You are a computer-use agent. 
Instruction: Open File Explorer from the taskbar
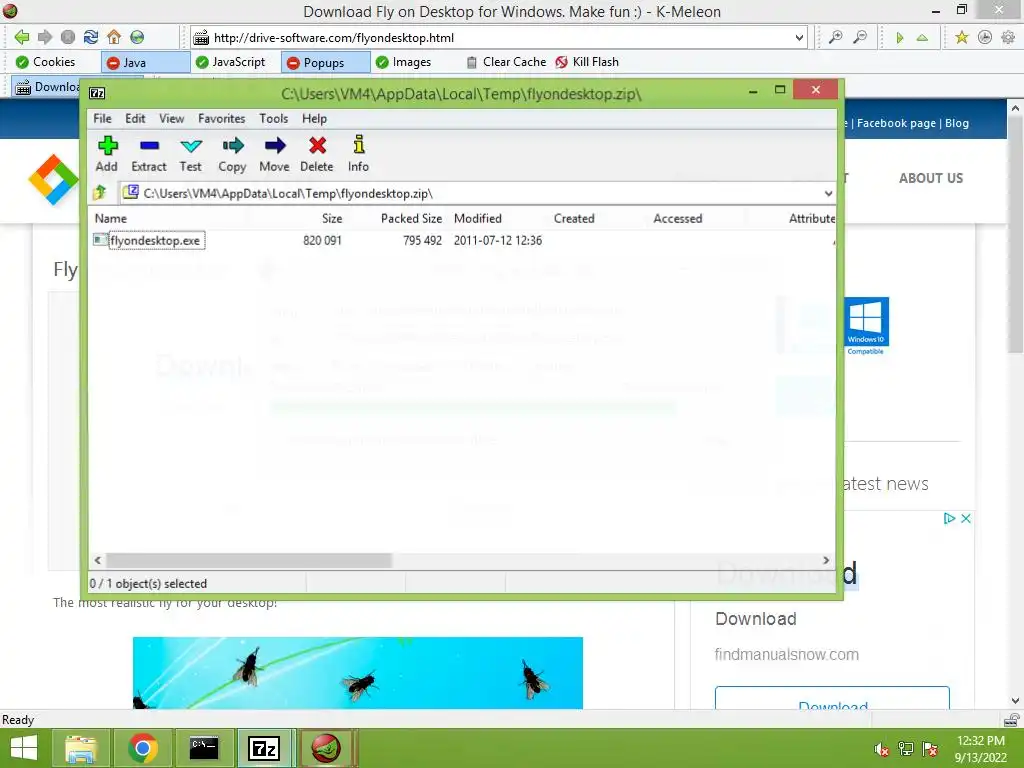(81, 748)
